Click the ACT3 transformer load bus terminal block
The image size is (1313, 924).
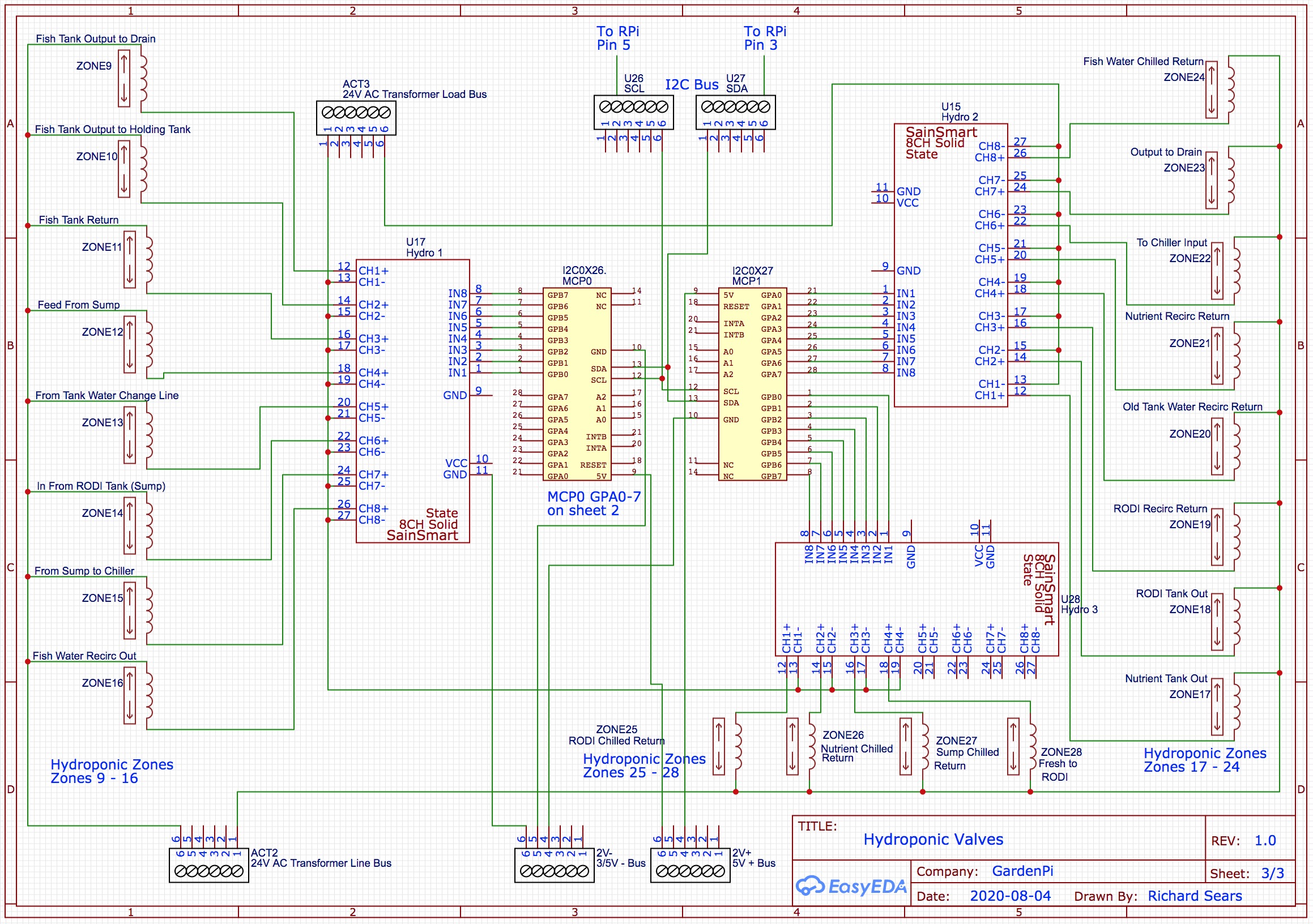356,118
